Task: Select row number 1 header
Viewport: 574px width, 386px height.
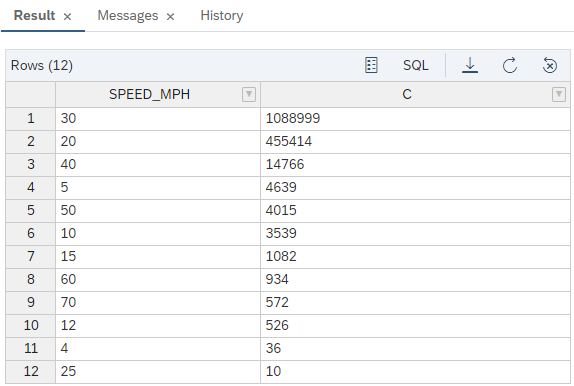Action: point(31,119)
